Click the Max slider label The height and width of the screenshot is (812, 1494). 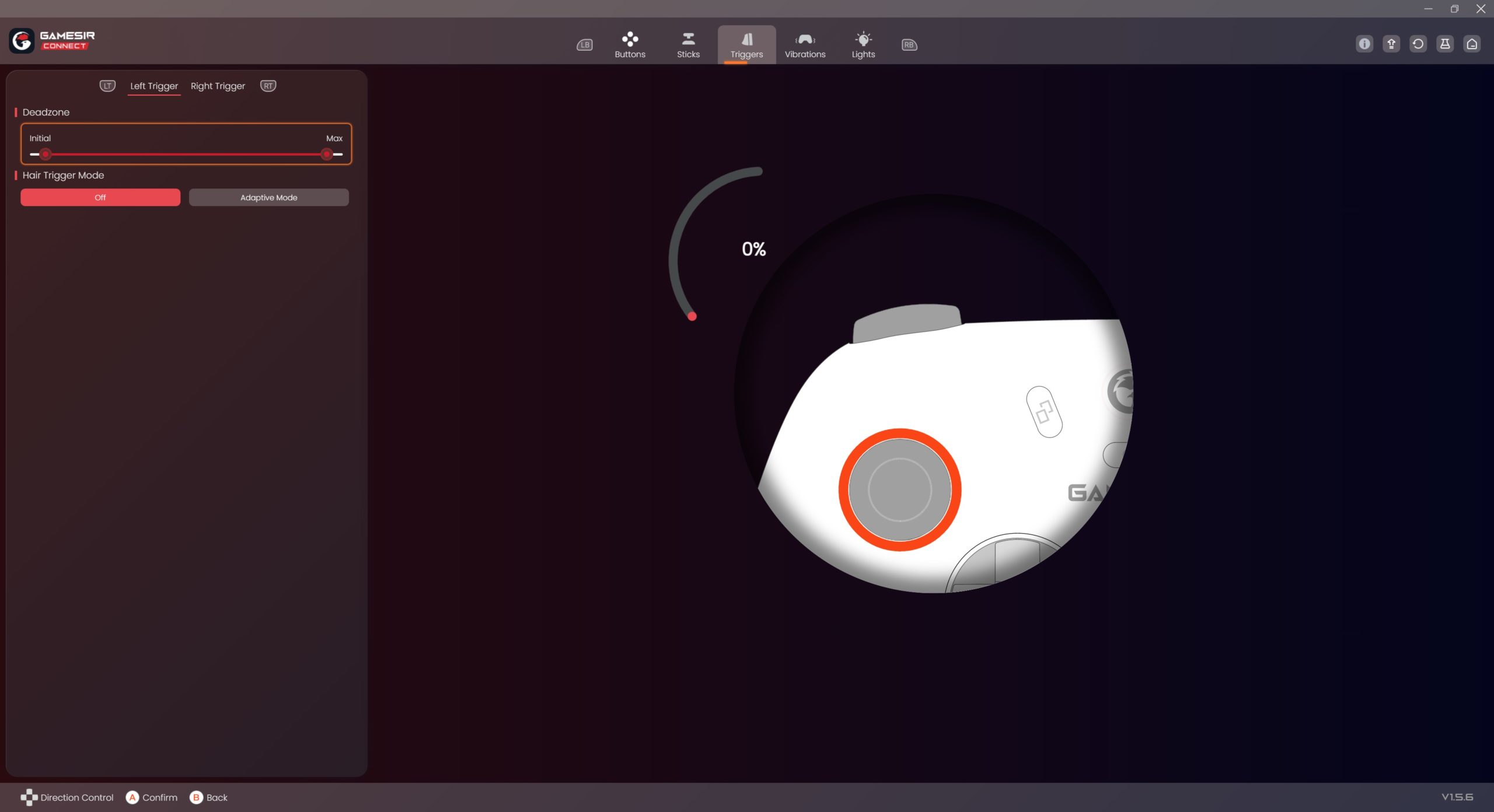coord(334,138)
